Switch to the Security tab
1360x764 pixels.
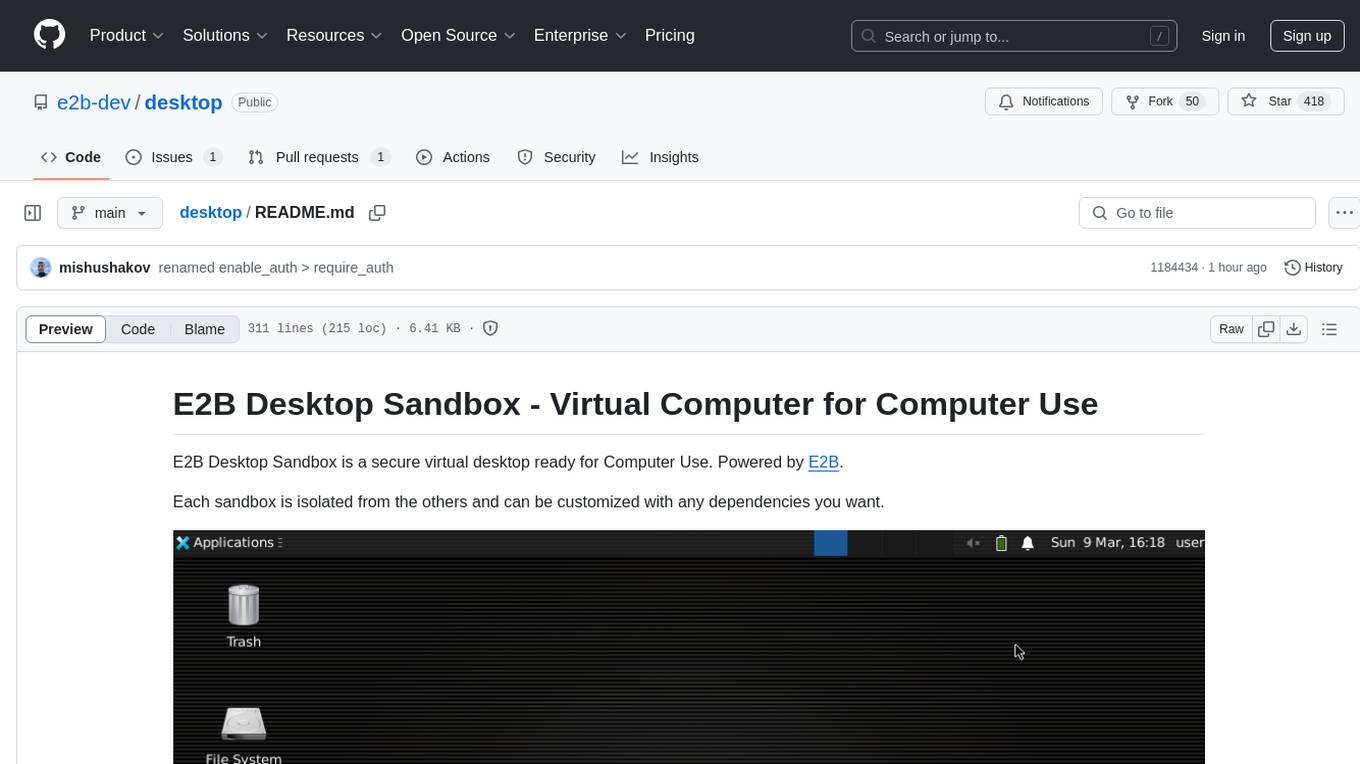pos(556,157)
